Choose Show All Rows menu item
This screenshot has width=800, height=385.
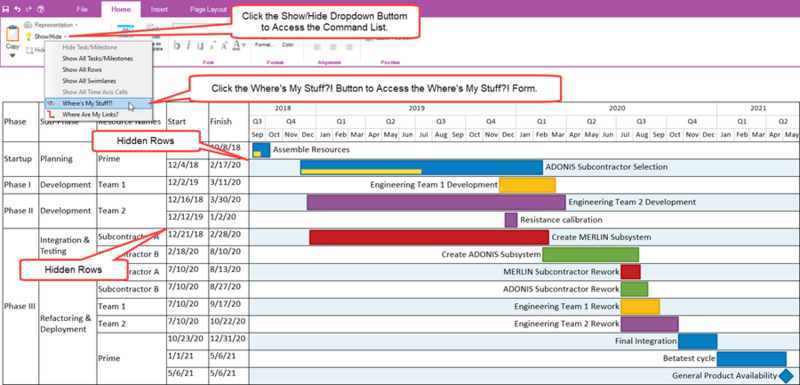pos(98,70)
